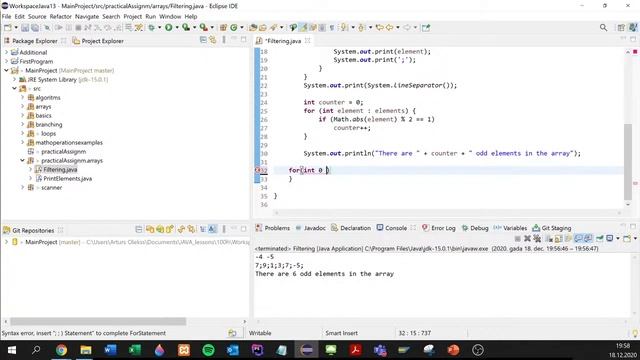
Task: Toggle Link with Editor in Git Repositories
Action: pos(191,229)
